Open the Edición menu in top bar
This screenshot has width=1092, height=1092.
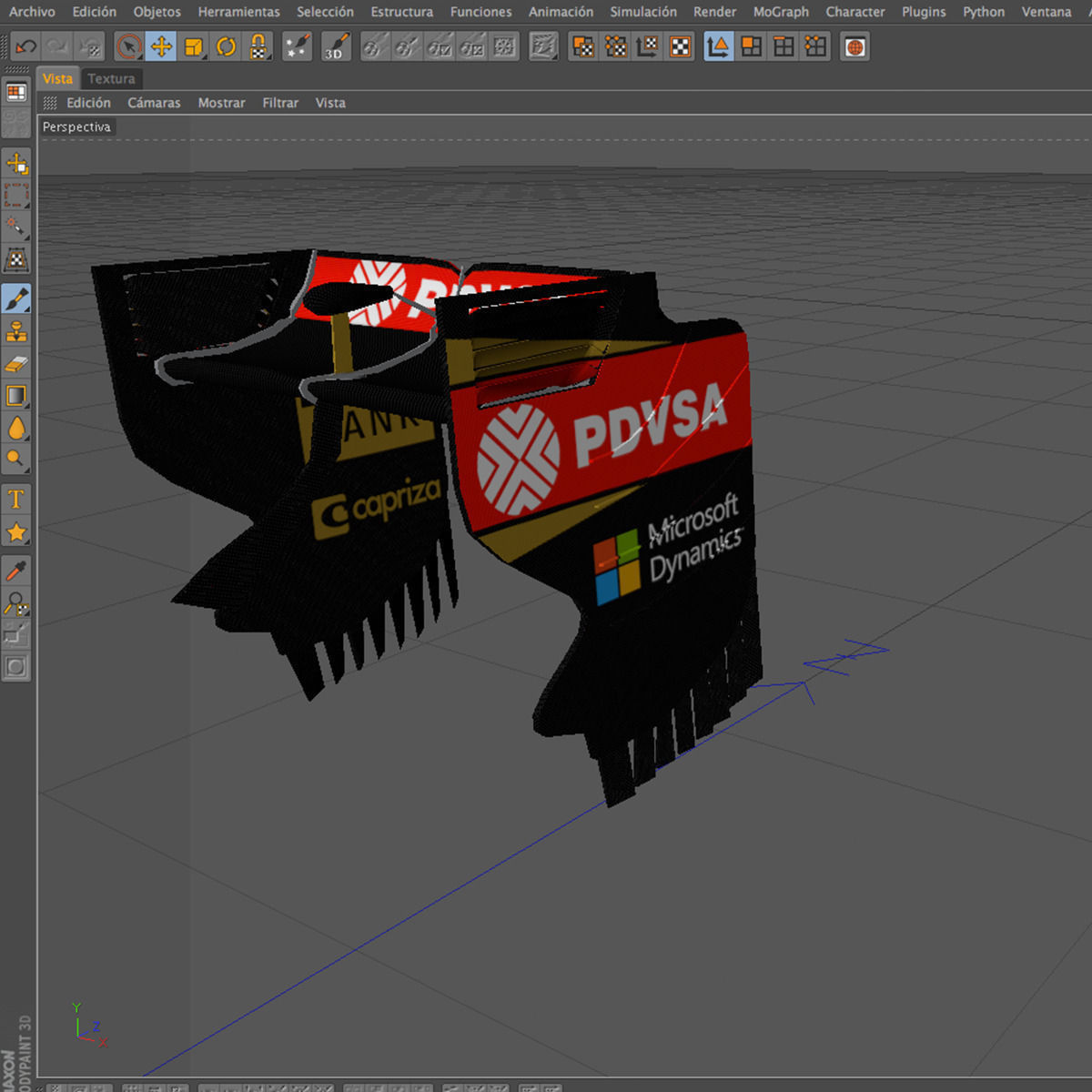pyautogui.click(x=95, y=12)
